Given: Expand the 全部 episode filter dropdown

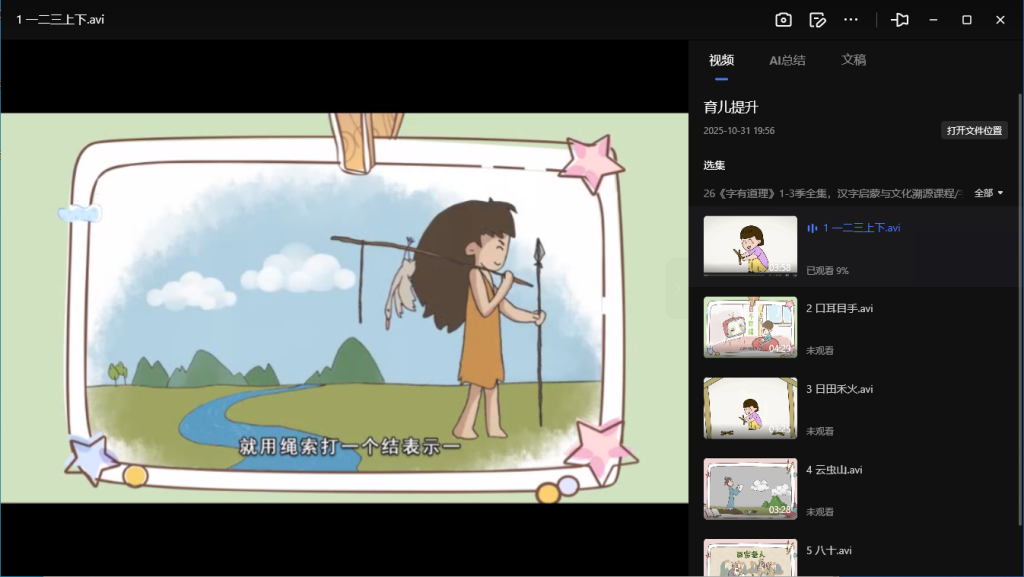Looking at the screenshot, I should [988, 193].
